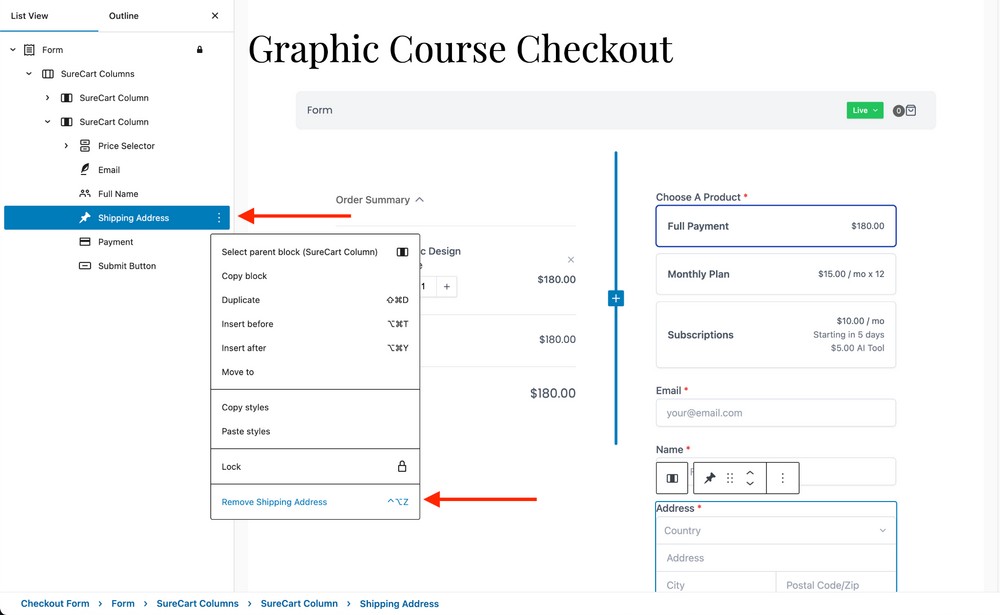Viewport: 1000px width, 615px height.
Task: Open block options via the toolbar three-dot icon
Action: pyautogui.click(x=783, y=478)
